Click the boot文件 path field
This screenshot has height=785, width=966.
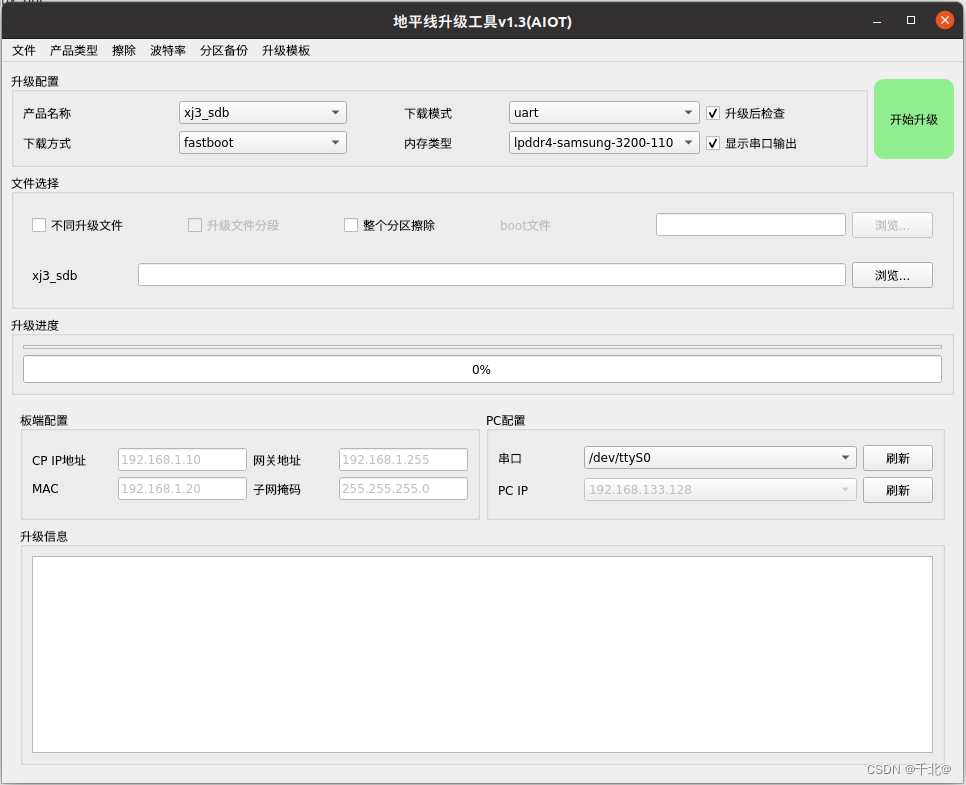pyautogui.click(x=750, y=225)
